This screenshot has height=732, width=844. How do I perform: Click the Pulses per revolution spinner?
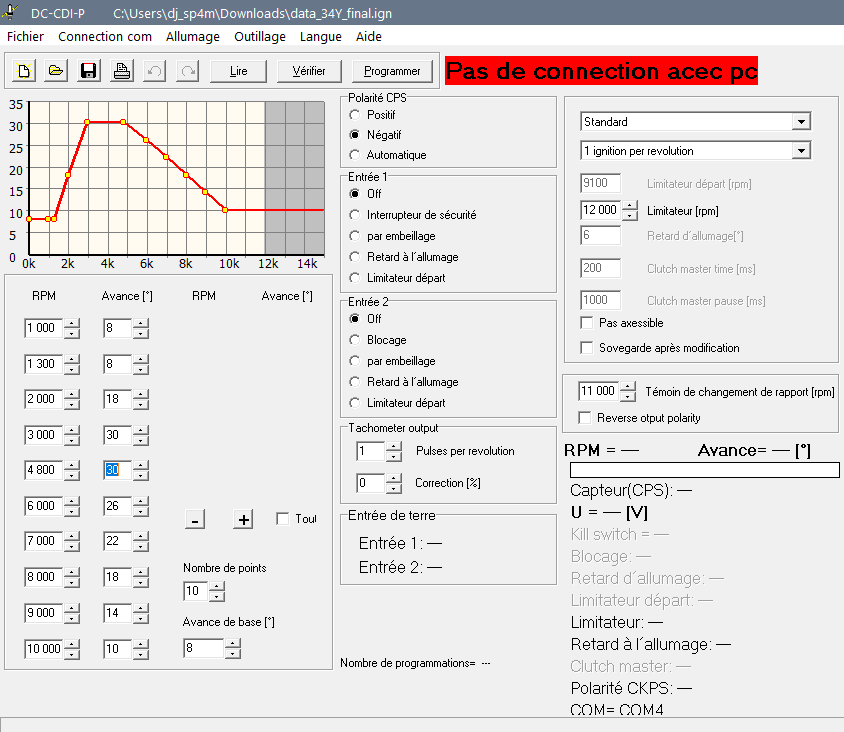click(x=394, y=451)
